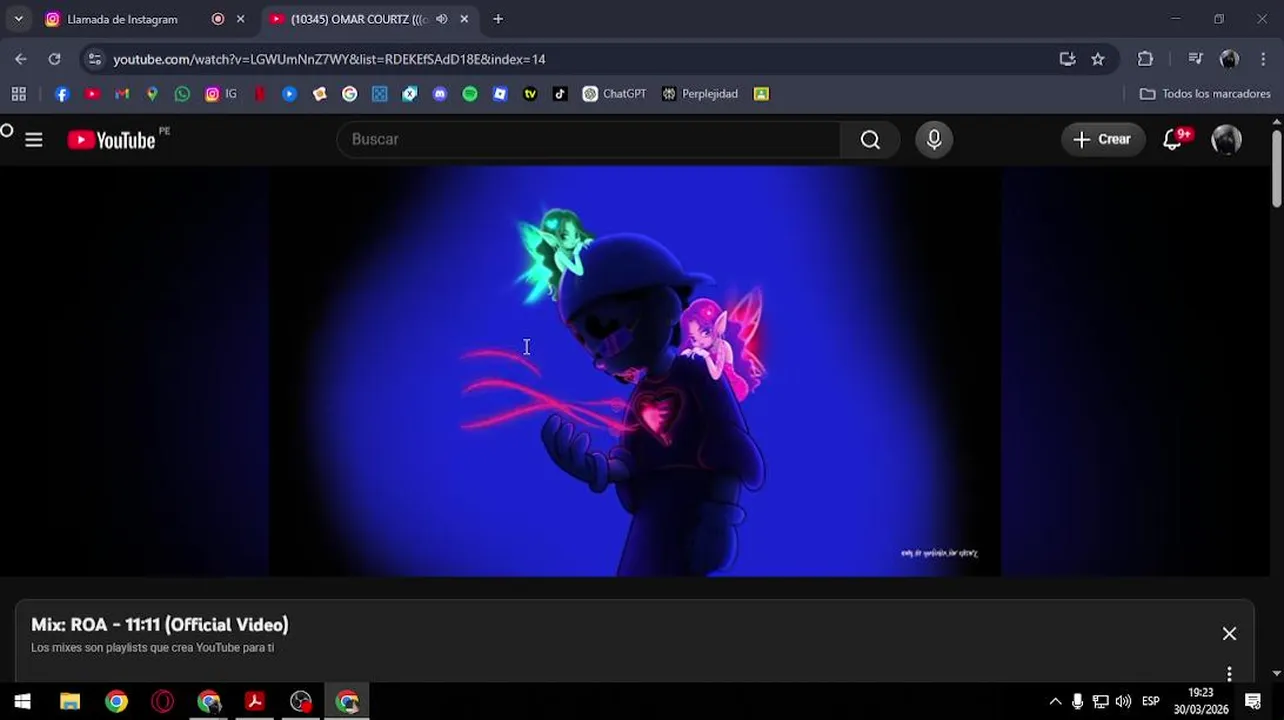1284x720 pixels.
Task: Open the TikTok bookmark
Action: [560, 94]
